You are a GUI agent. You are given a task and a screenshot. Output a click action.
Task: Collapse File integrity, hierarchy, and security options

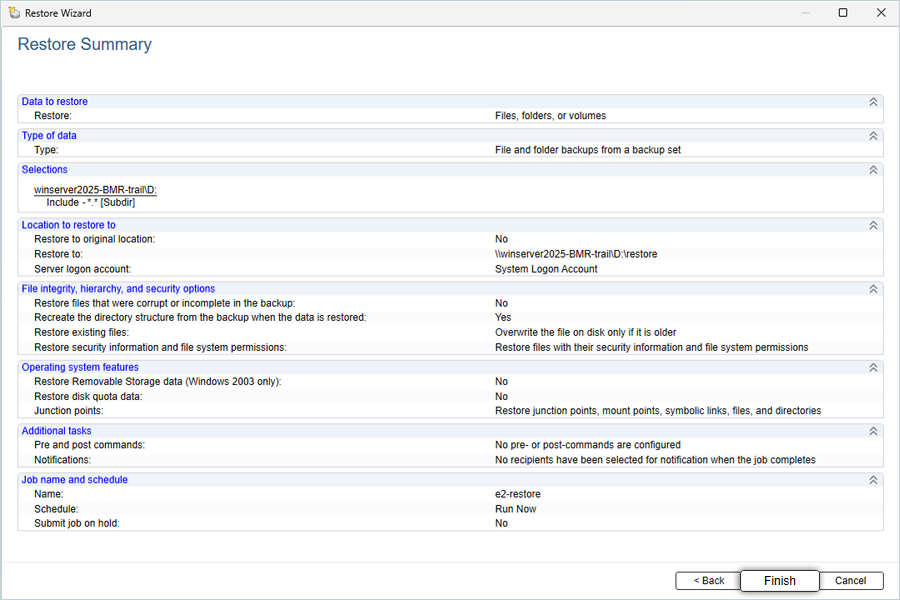pyautogui.click(x=873, y=289)
